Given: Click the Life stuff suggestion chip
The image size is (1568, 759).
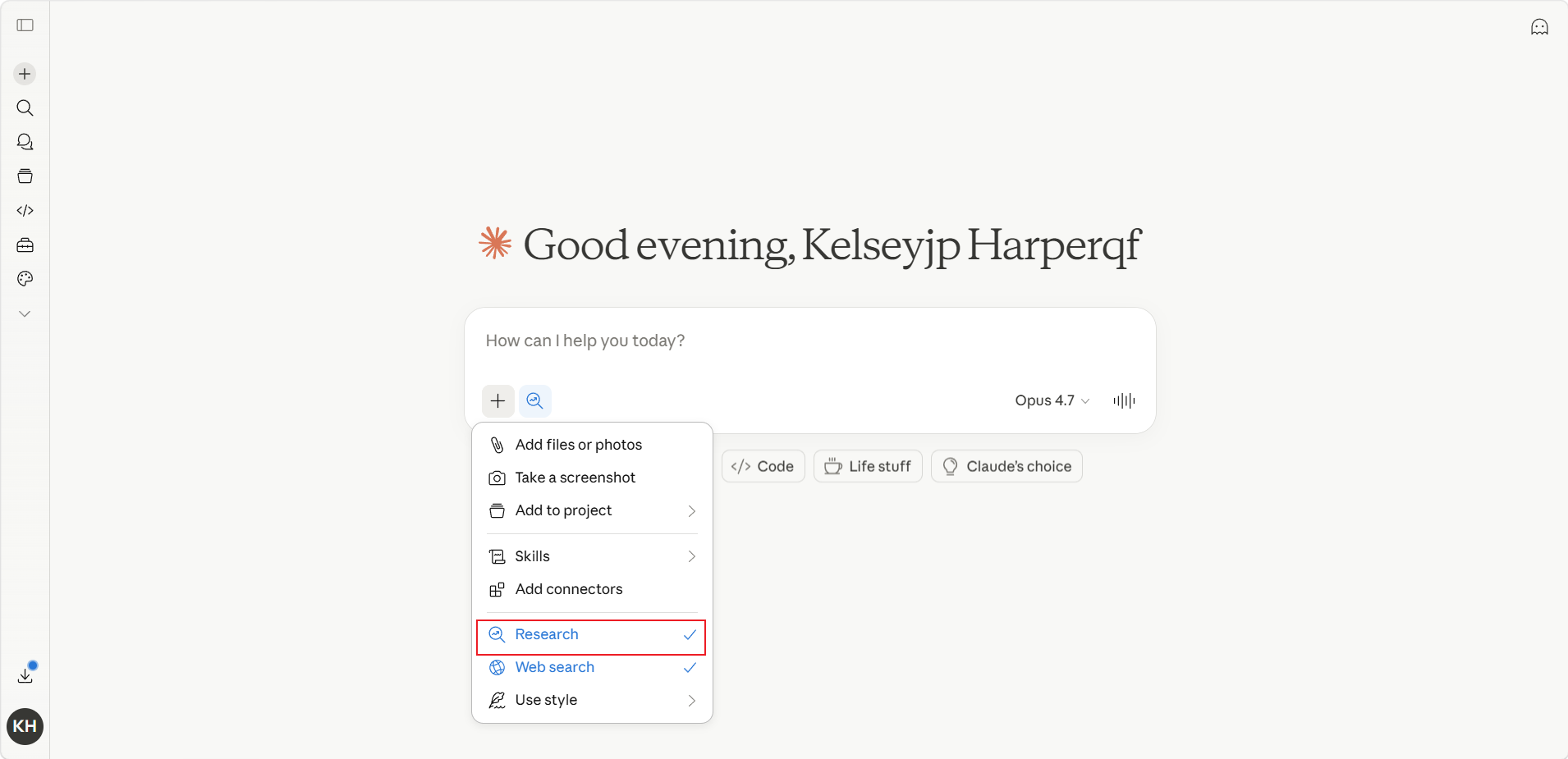Looking at the screenshot, I should point(868,466).
